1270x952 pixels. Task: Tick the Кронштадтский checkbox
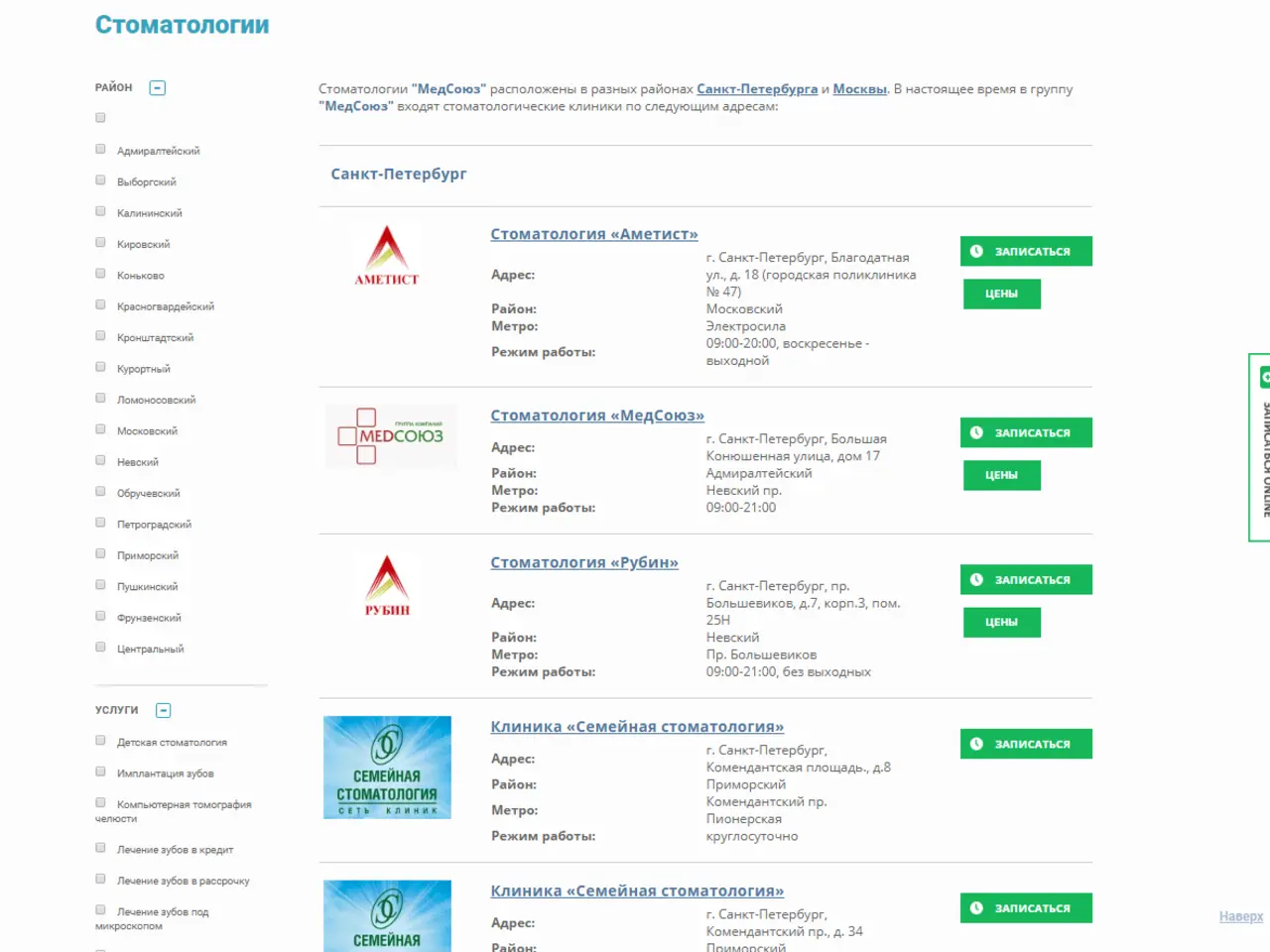tap(100, 336)
